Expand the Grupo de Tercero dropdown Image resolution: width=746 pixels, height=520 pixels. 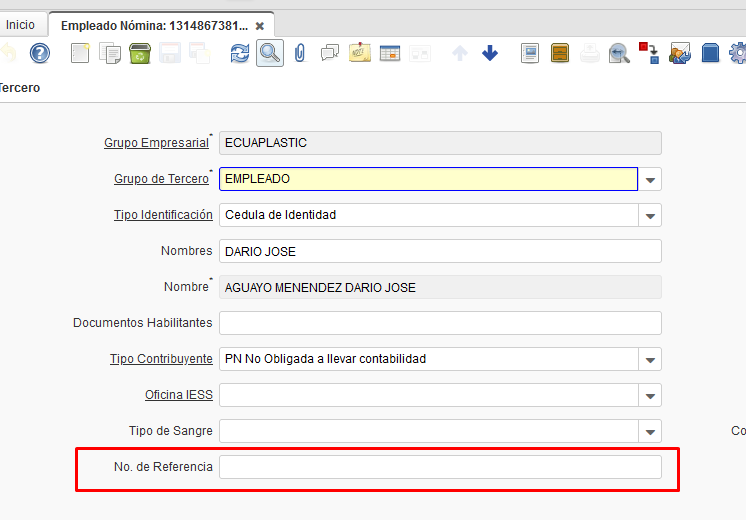(x=651, y=180)
